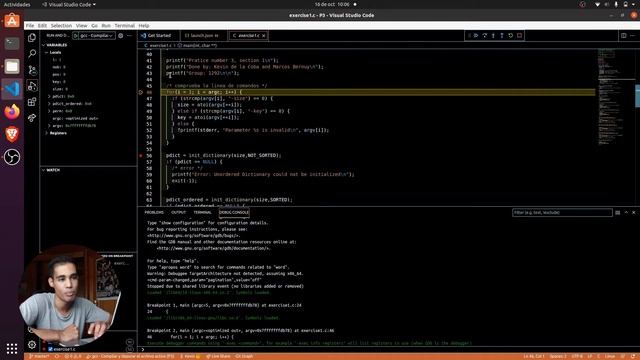640x360 pixels.
Task: Open launch.json via debug gear icon
Action: (120, 36)
